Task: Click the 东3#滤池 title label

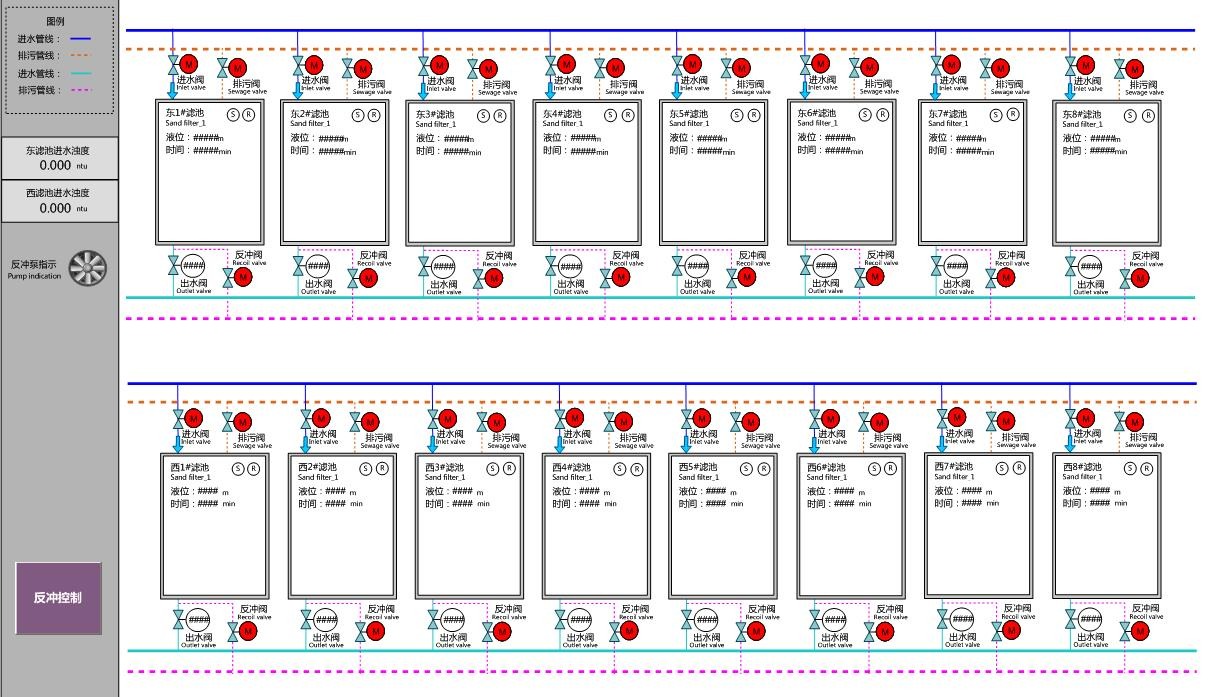Action: [435, 114]
